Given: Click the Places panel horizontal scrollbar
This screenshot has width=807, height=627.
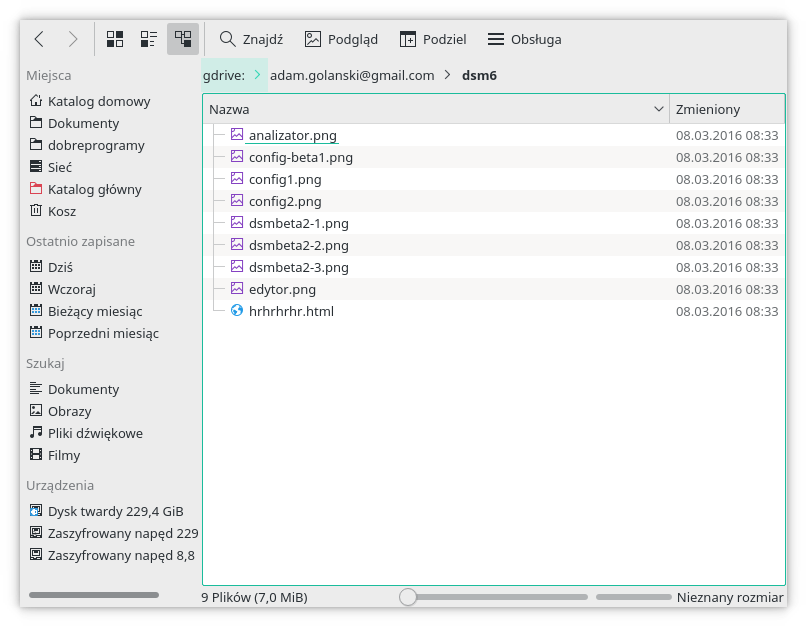Looking at the screenshot, I should pos(94,595).
